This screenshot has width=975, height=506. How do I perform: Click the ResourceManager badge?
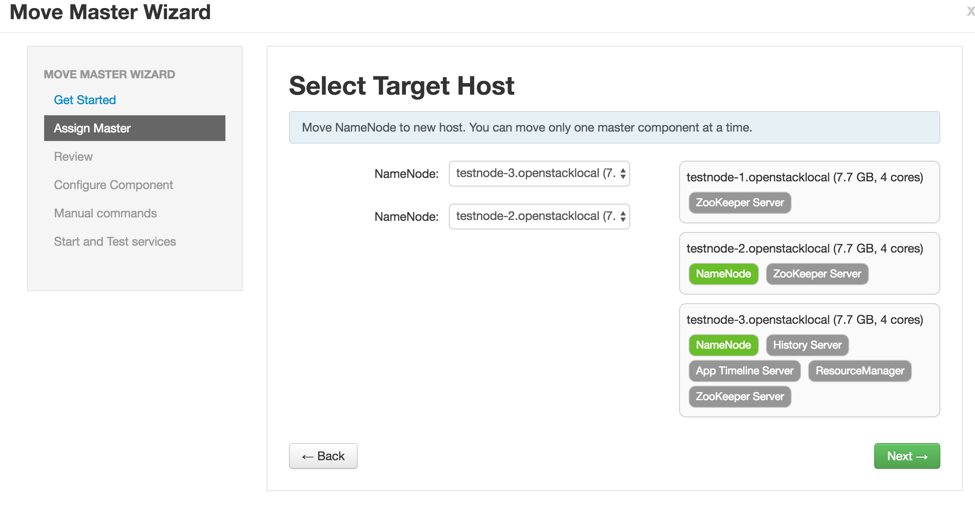click(859, 371)
